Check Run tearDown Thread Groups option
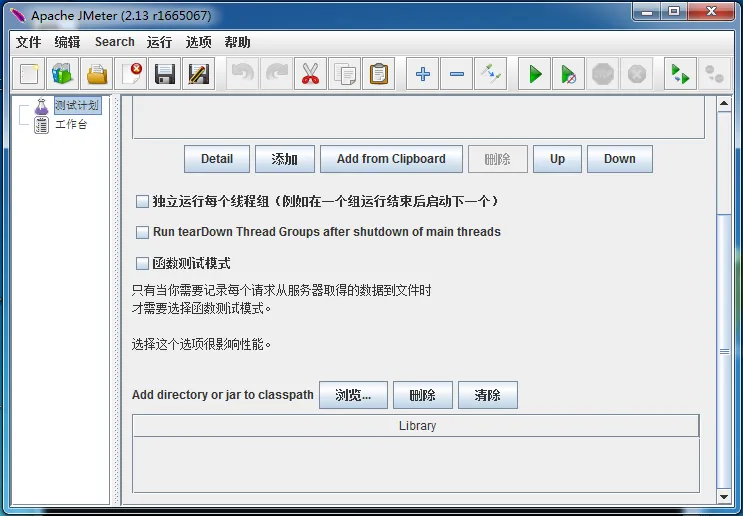 [142, 232]
